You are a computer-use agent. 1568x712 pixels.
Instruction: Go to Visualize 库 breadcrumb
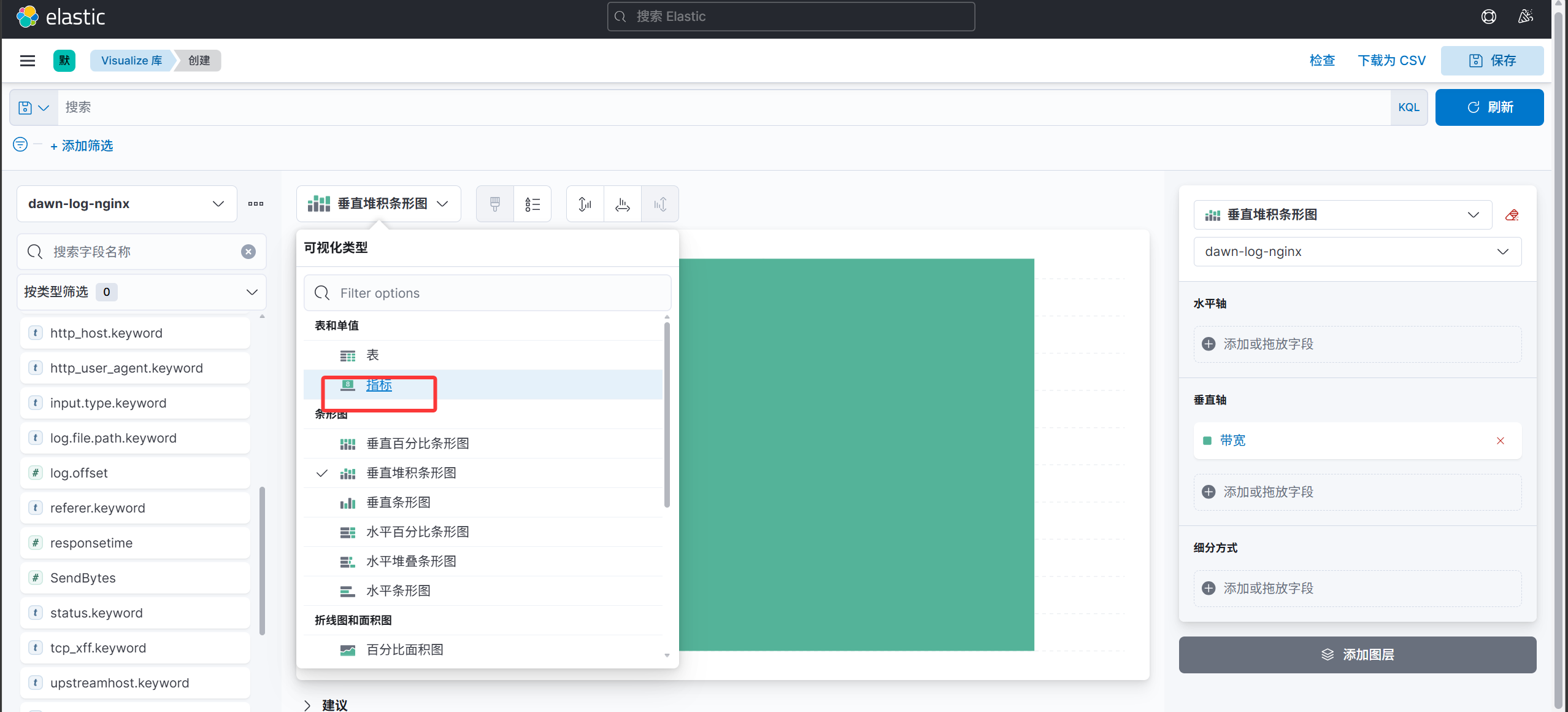(x=131, y=60)
